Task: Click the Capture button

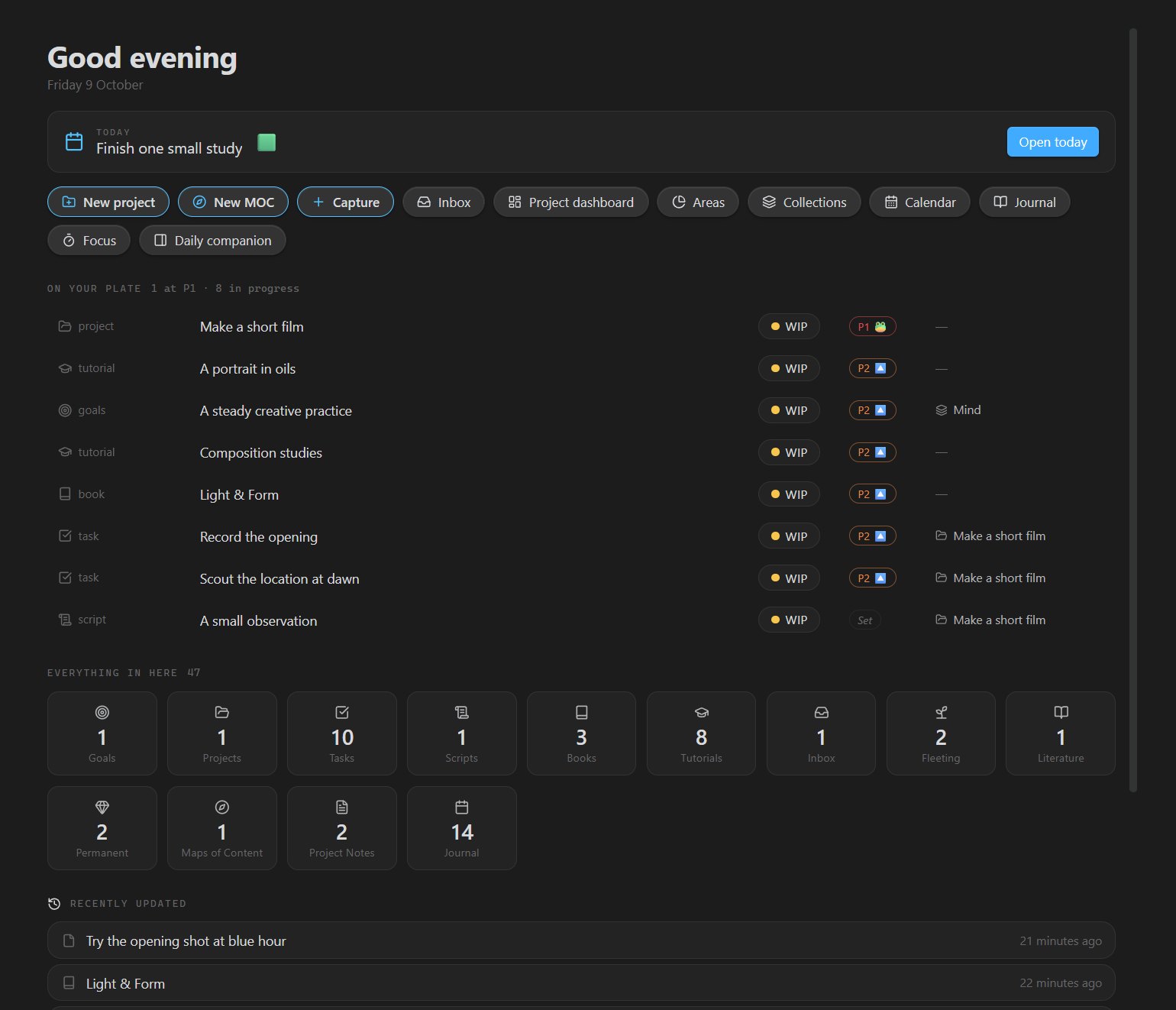Action: pyautogui.click(x=345, y=202)
